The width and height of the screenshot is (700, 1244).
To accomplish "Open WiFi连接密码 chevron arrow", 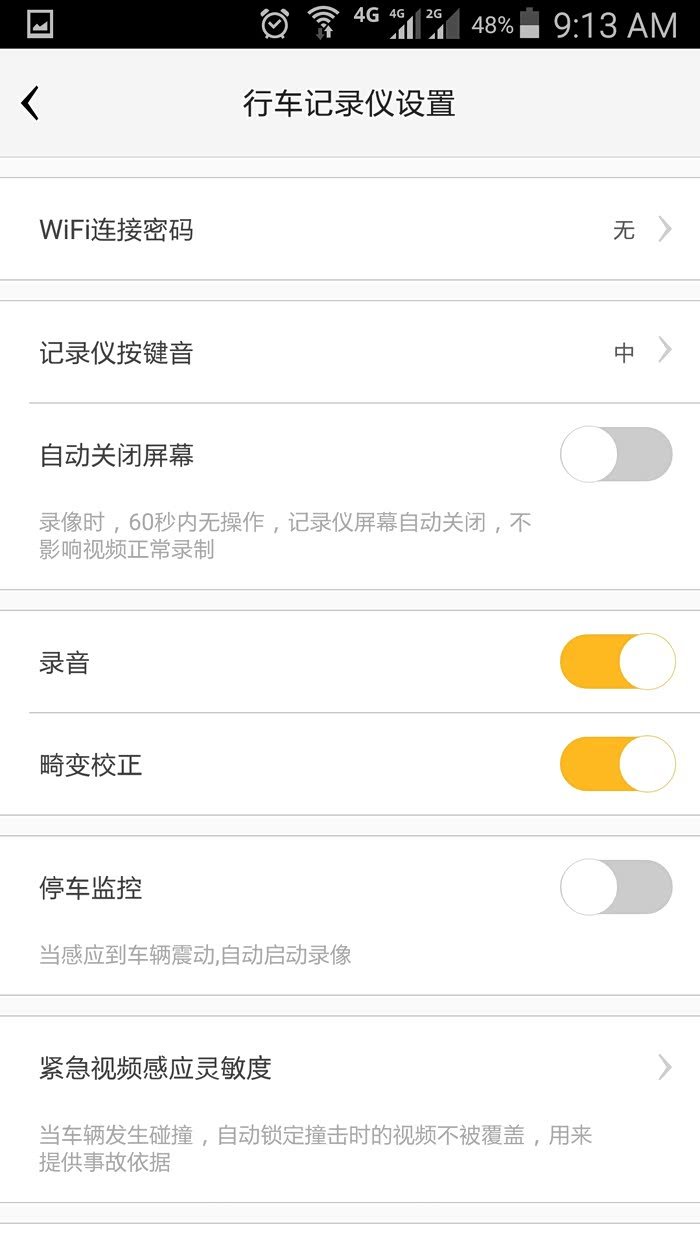I will 665,230.
